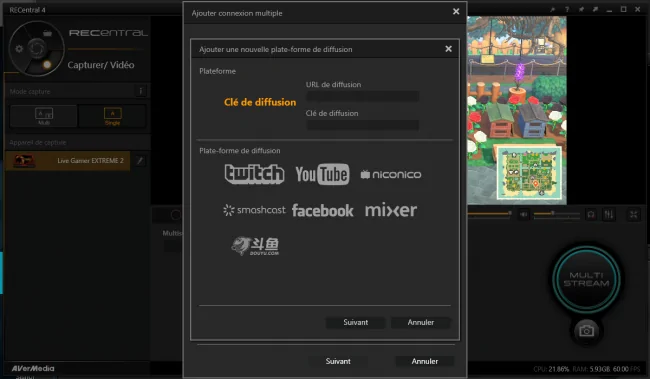This screenshot has height=379, width=650.
Task: Adjust the audio volume slider
Action: pyautogui.click(x=557, y=214)
